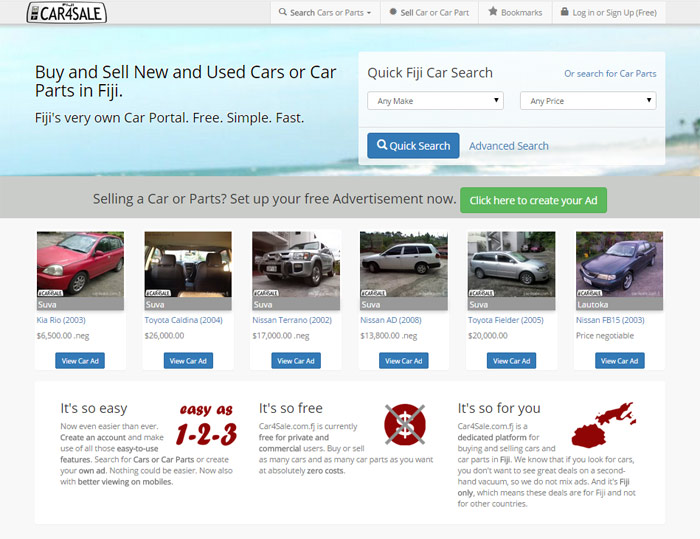This screenshot has height=539, width=700.
Task: Click the lock icon beside Log in
Action: (x=565, y=12)
